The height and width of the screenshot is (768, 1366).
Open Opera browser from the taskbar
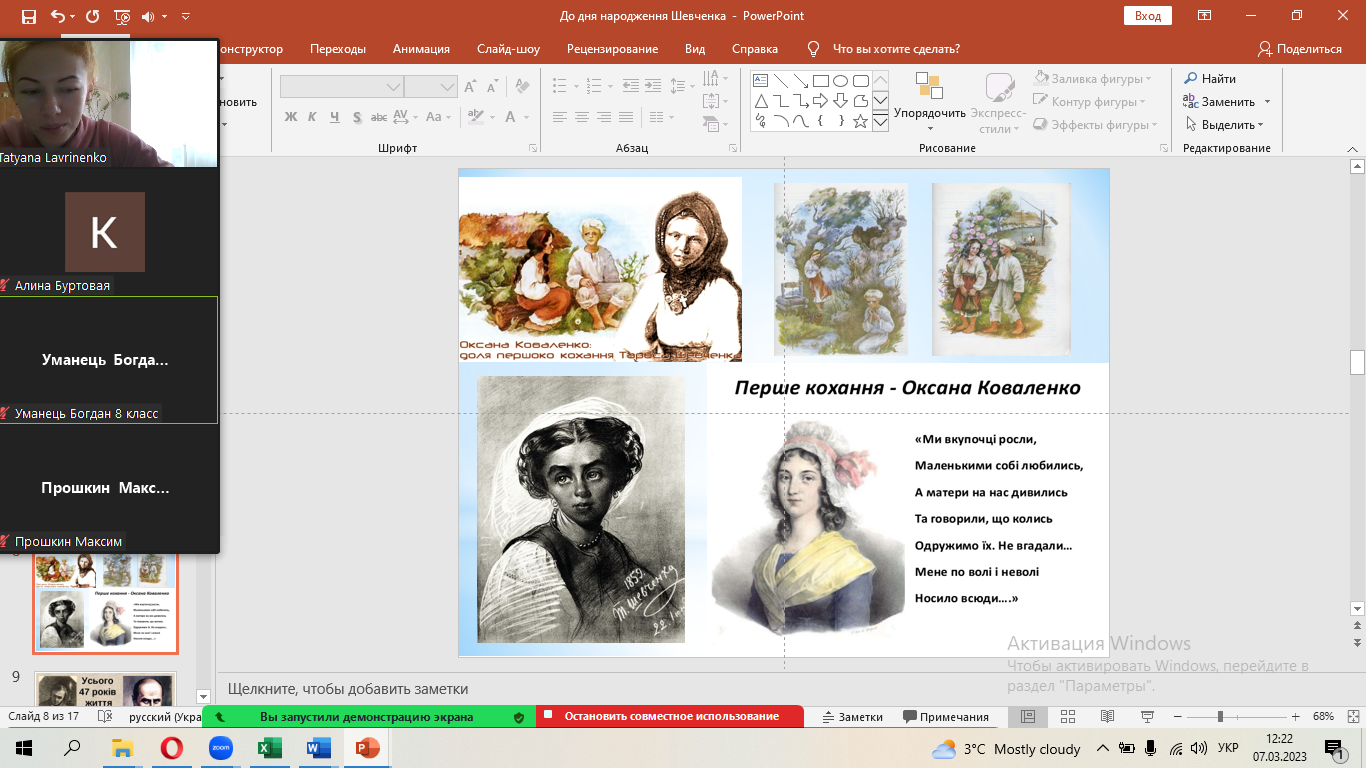point(172,748)
